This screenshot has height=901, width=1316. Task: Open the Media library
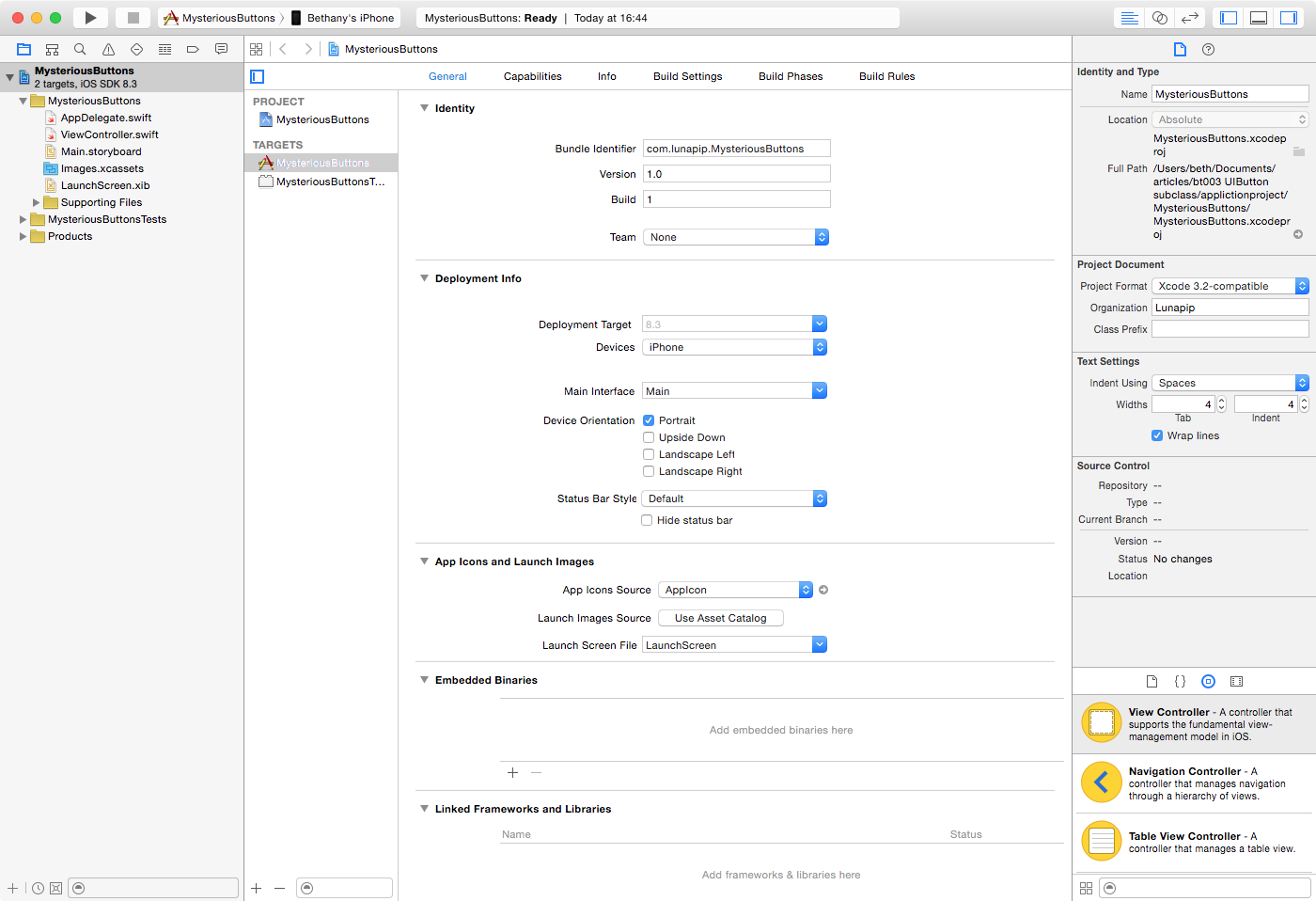click(1237, 681)
